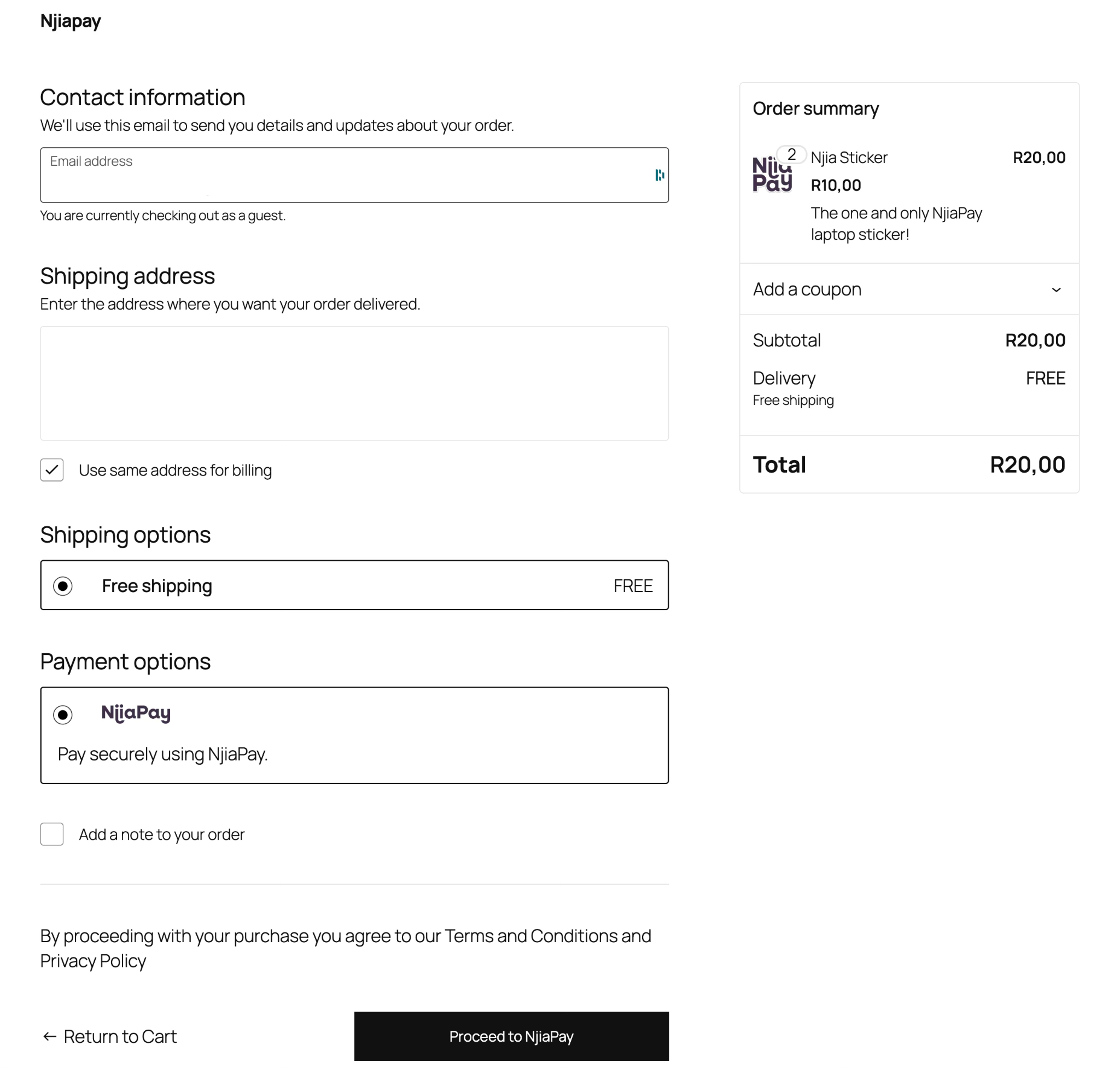Click the Free shipping option row

pos(354,585)
